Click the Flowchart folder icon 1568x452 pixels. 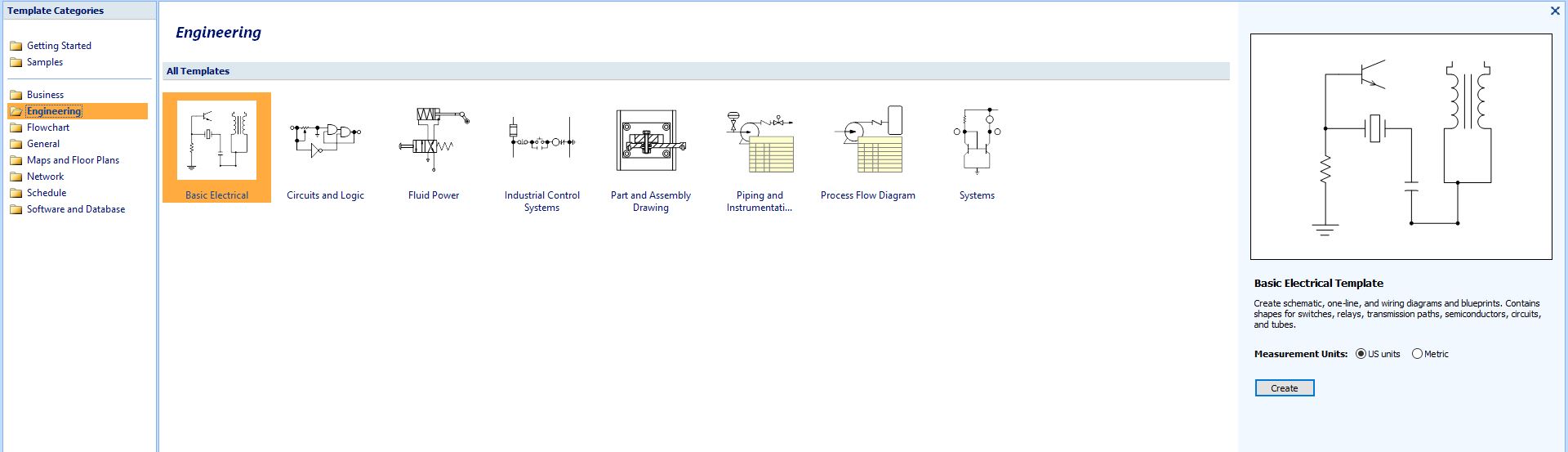click(x=16, y=128)
